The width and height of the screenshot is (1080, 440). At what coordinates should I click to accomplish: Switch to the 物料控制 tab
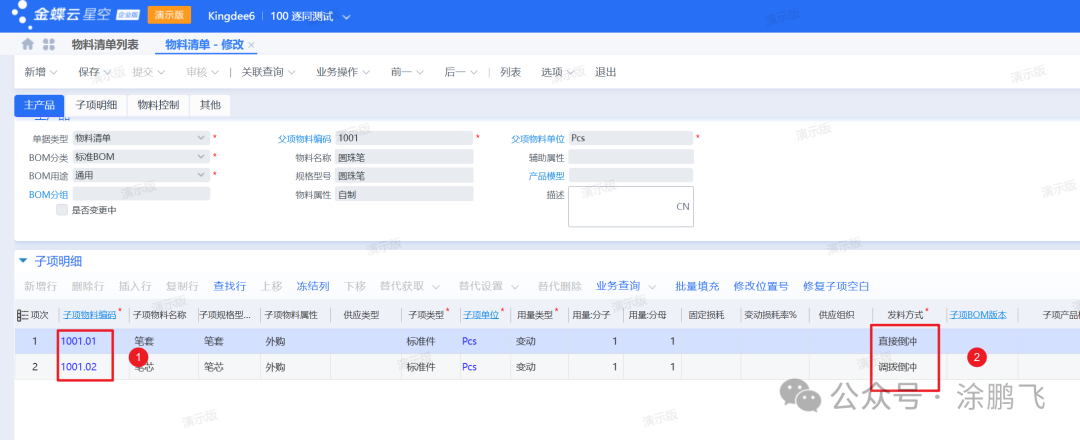click(158, 105)
